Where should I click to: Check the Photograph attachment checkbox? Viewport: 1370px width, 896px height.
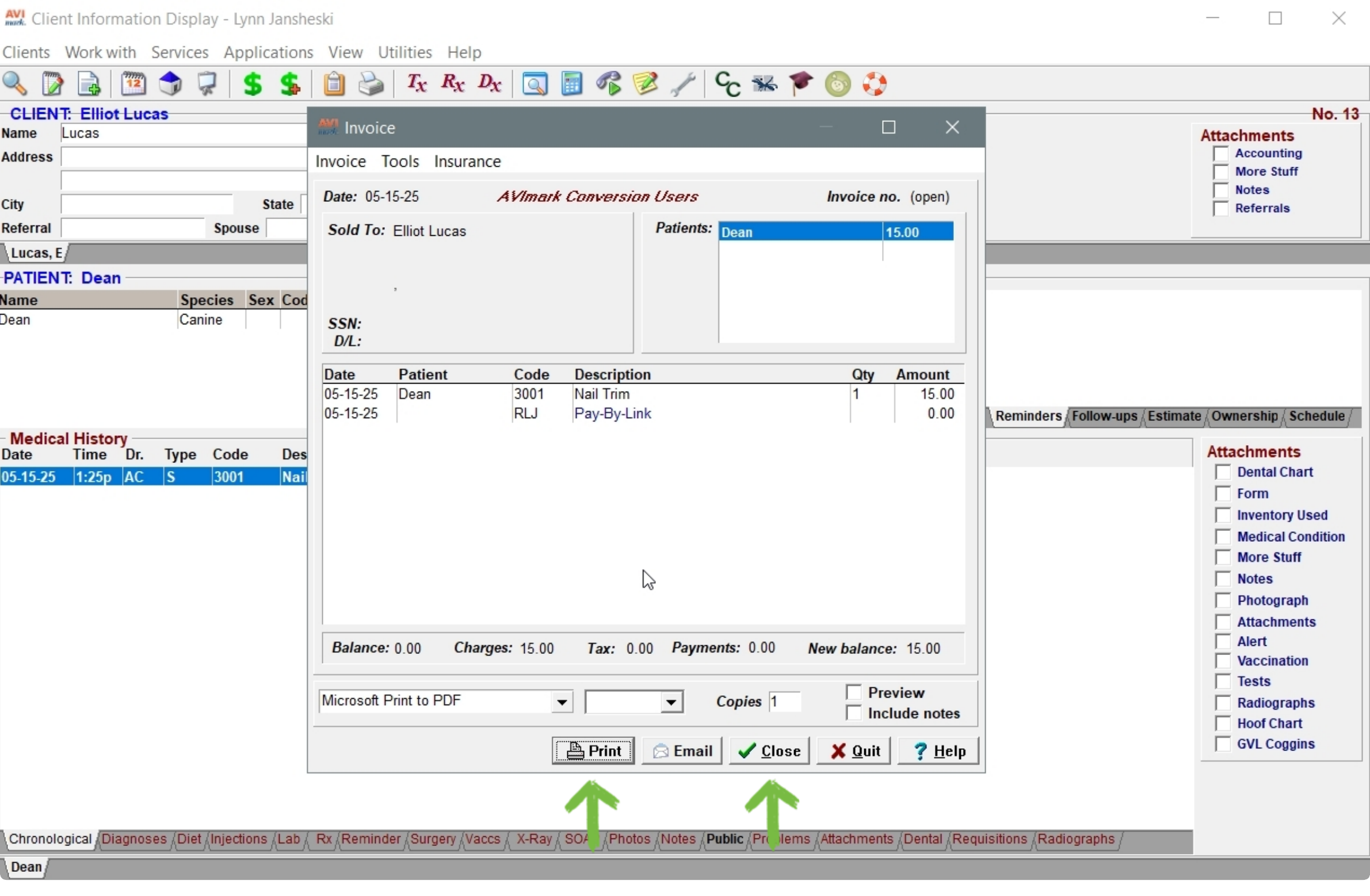click(x=1223, y=601)
